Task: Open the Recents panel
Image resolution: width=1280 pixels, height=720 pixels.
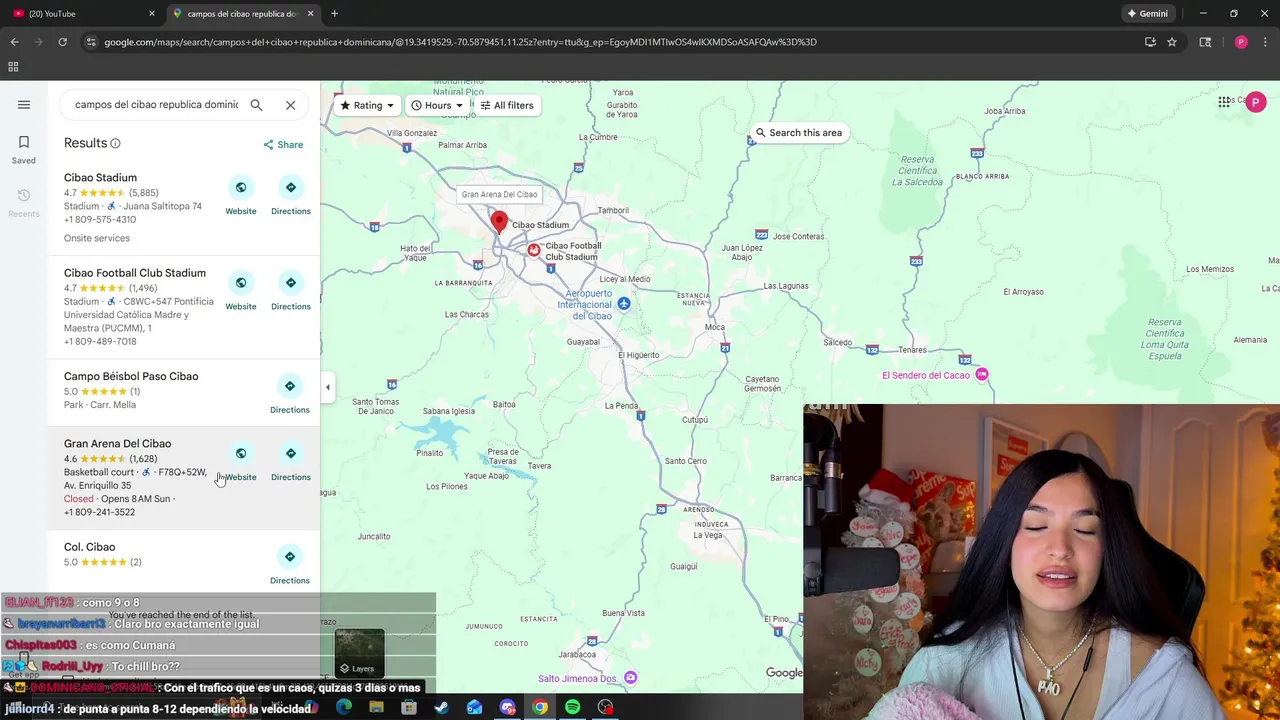Action: point(24,202)
